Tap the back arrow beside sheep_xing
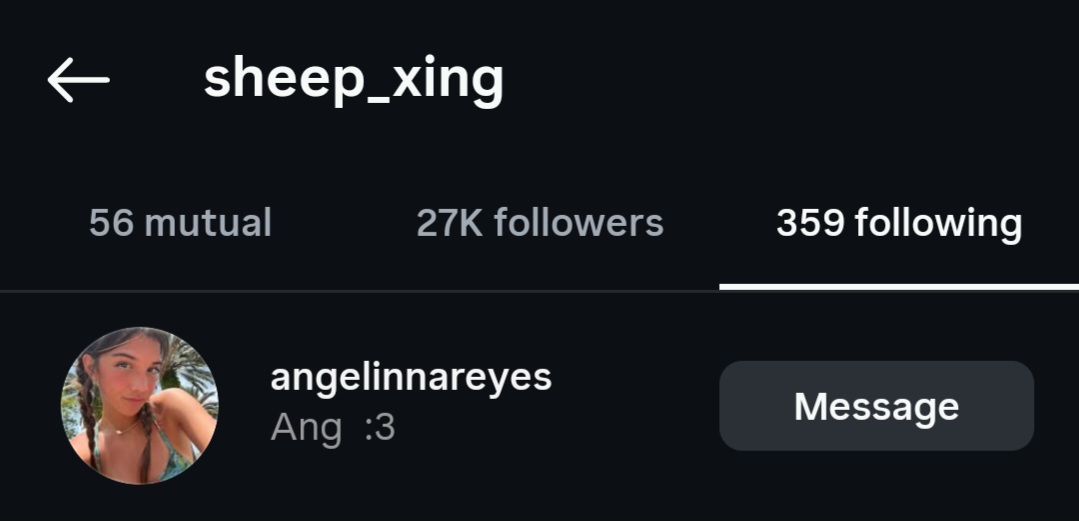Screen dimensions: 1079x521 point(78,80)
